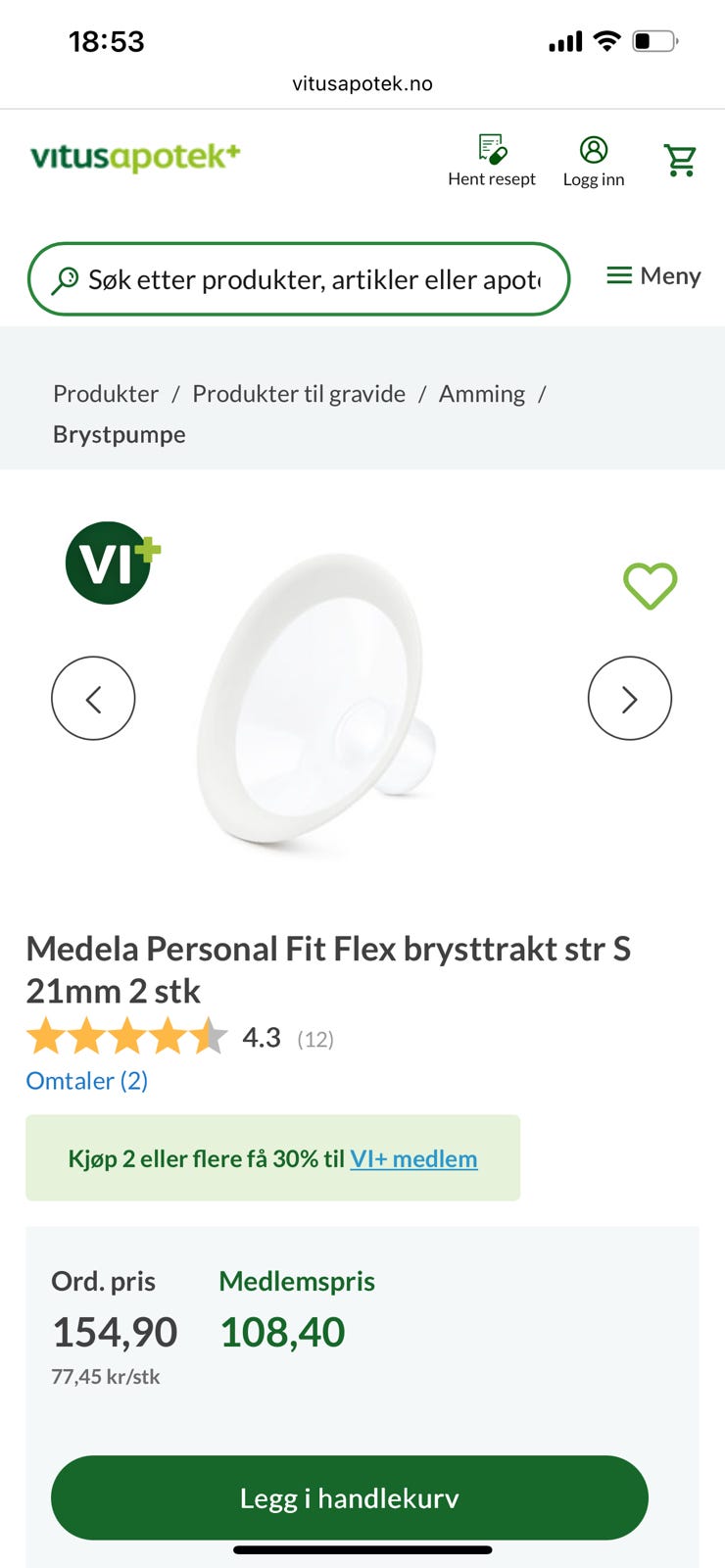Image resolution: width=725 pixels, height=1568 pixels.
Task: Open the Brystpumpe breadcrumb
Action: click(120, 434)
